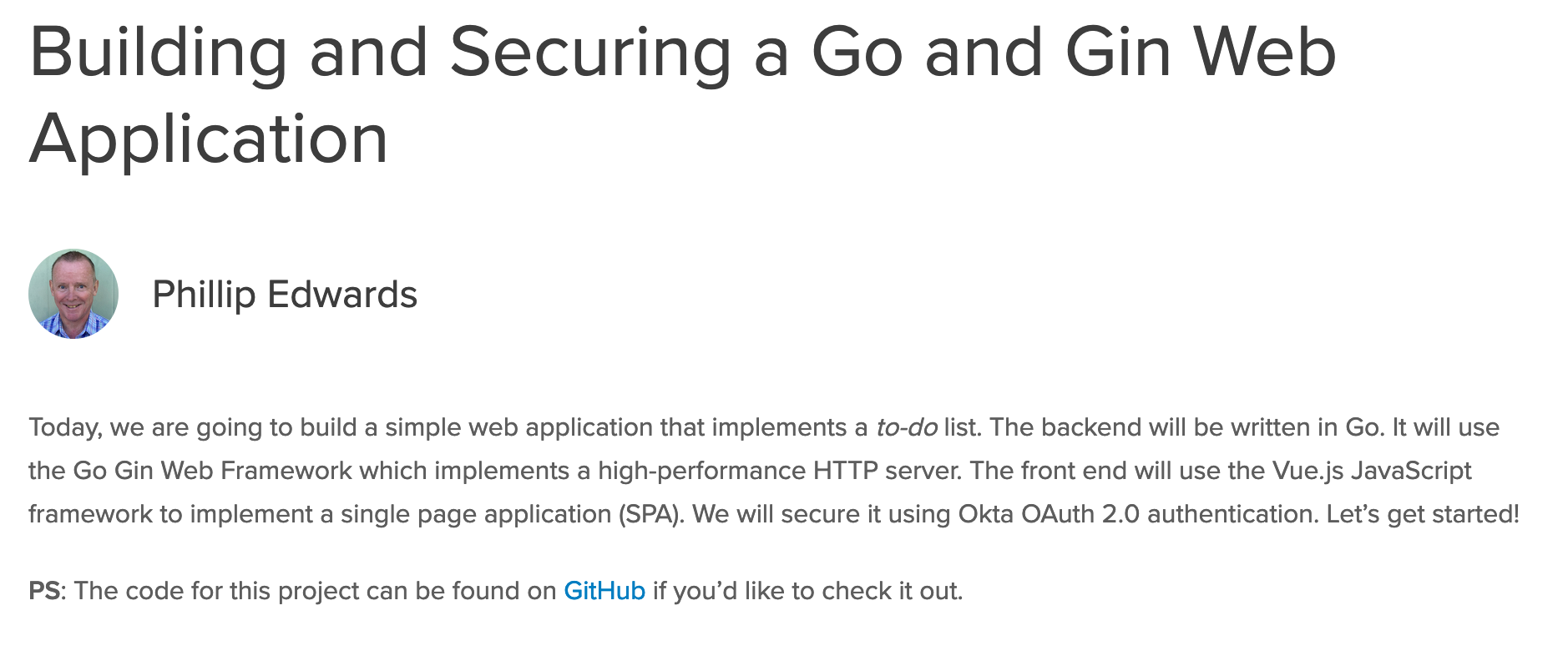Click Phillip Edwards' round avatar photo

click(x=73, y=294)
